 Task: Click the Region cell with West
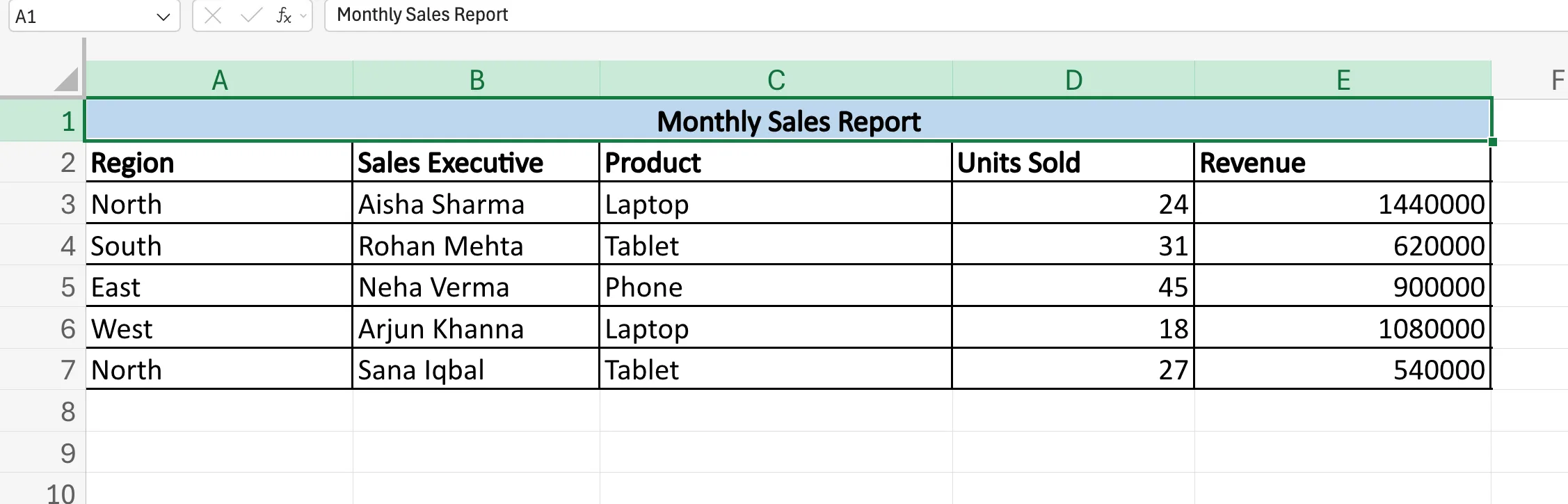point(219,329)
